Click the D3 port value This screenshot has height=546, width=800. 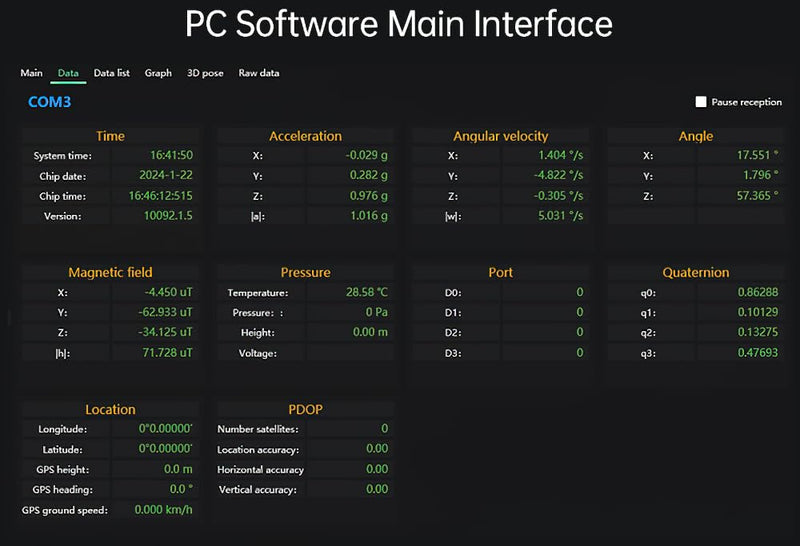point(580,353)
